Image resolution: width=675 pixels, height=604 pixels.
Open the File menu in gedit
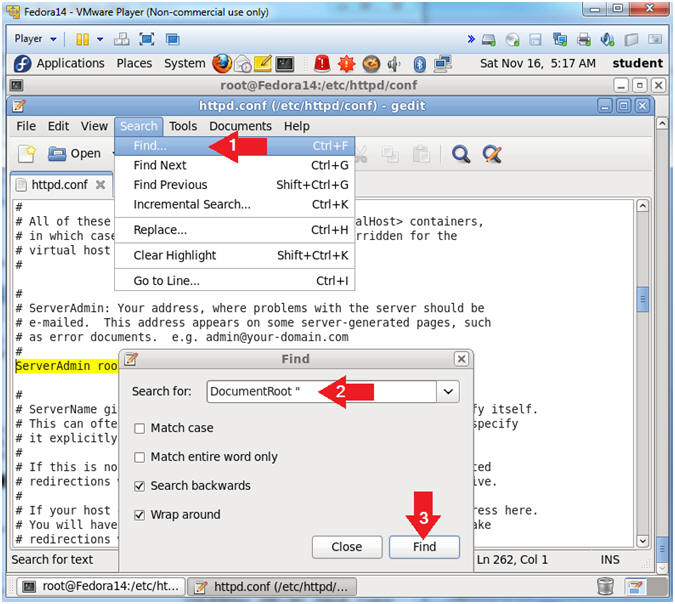pyautogui.click(x=26, y=126)
